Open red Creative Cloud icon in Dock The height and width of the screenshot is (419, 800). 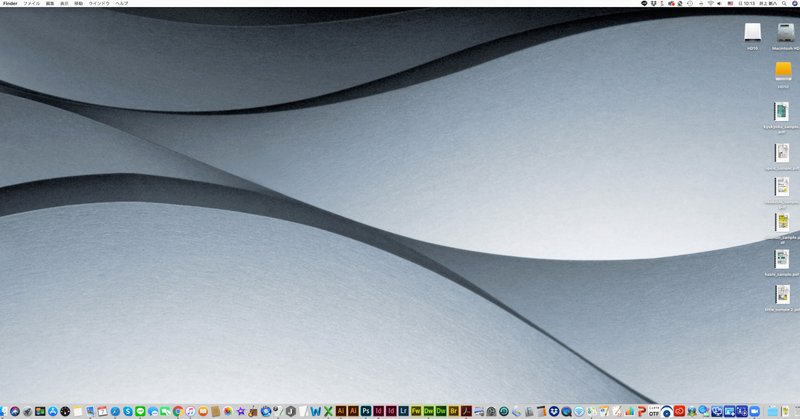tap(679, 411)
